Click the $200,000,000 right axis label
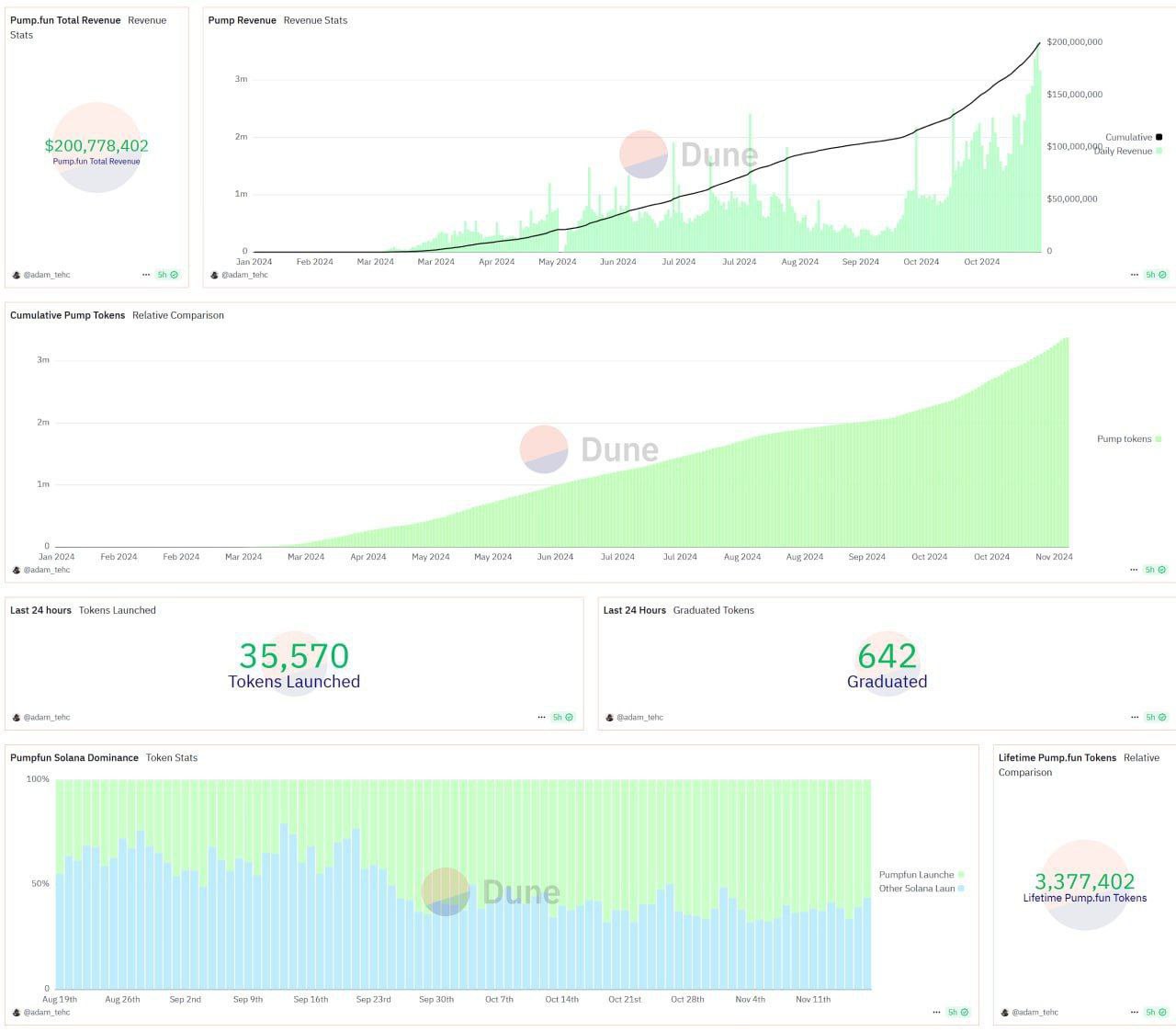 pos(1075,42)
